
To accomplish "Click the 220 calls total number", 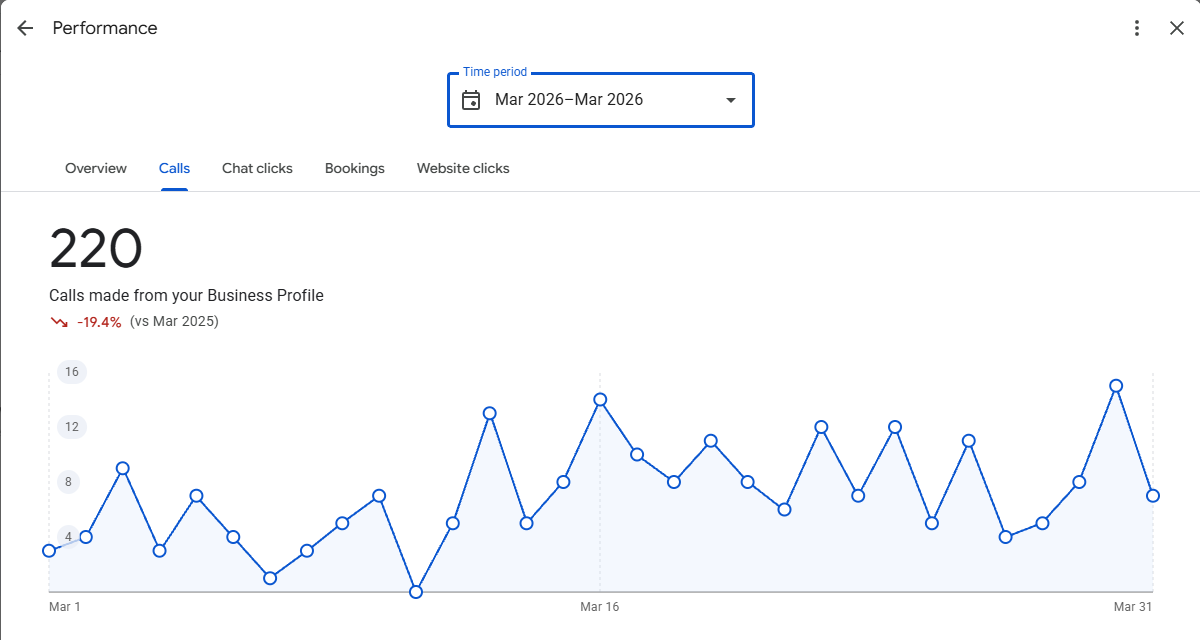I will pos(96,249).
